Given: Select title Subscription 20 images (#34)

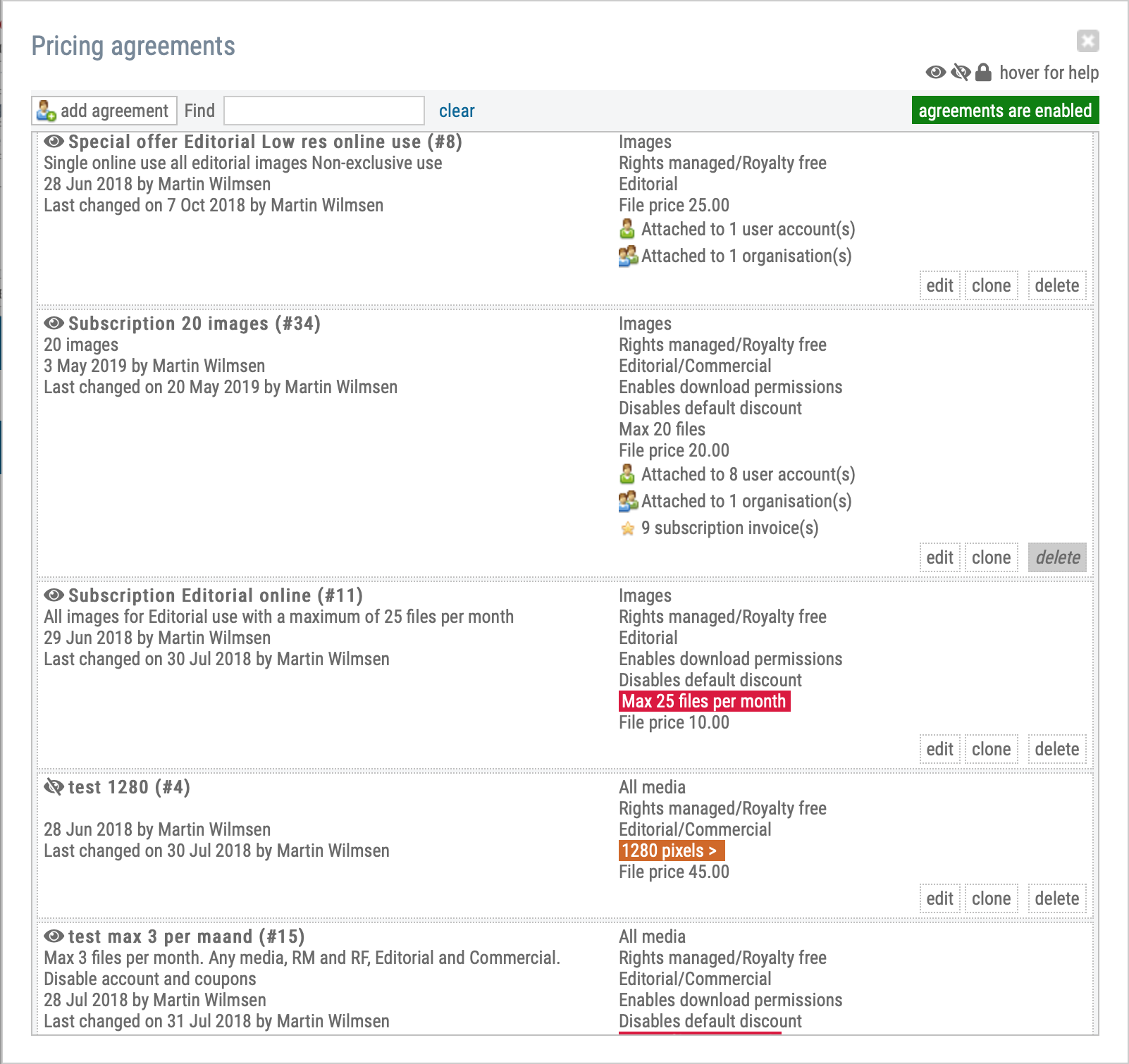Looking at the screenshot, I should (x=194, y=323).
